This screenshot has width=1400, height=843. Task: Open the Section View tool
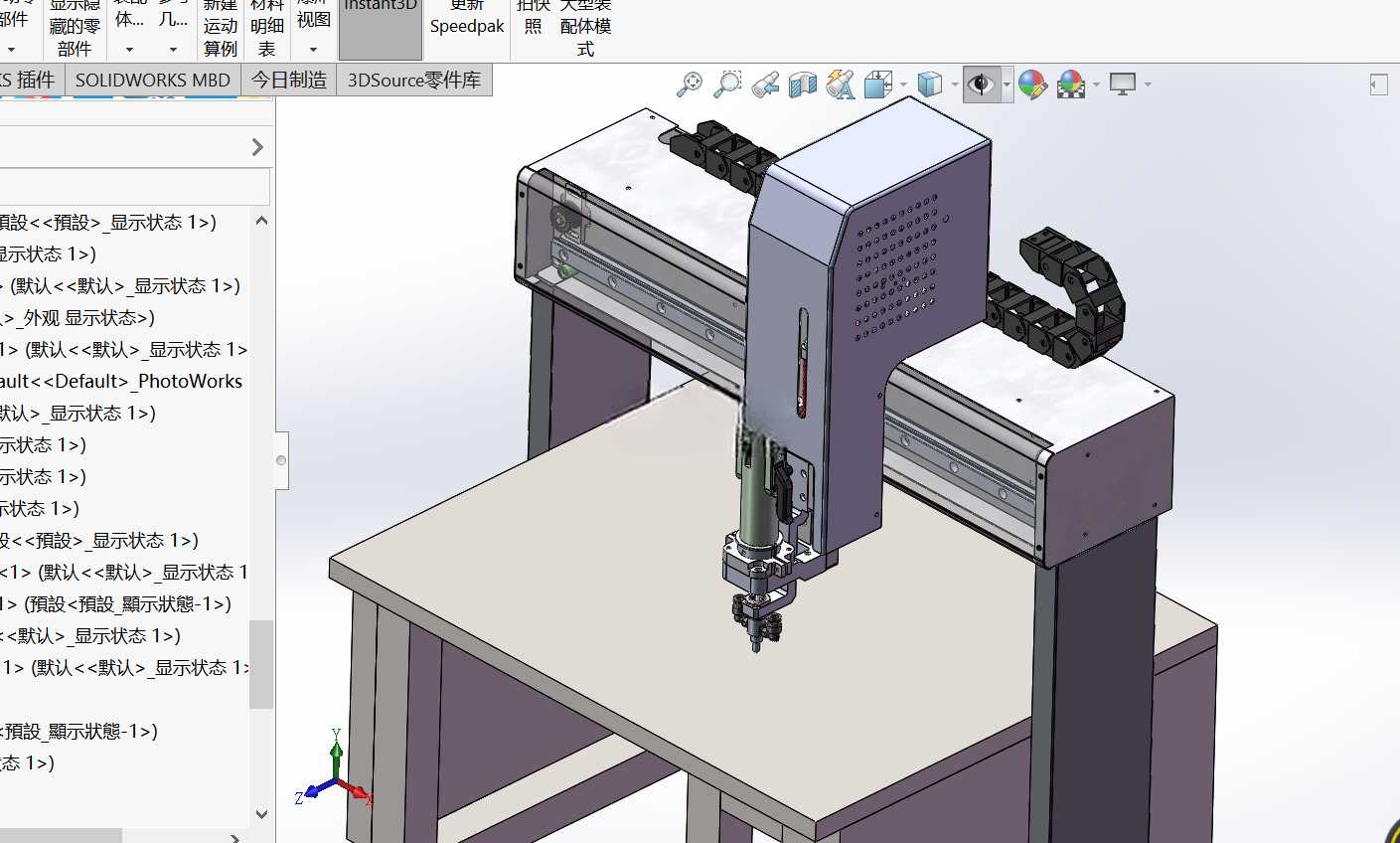[x=802, y=84]
